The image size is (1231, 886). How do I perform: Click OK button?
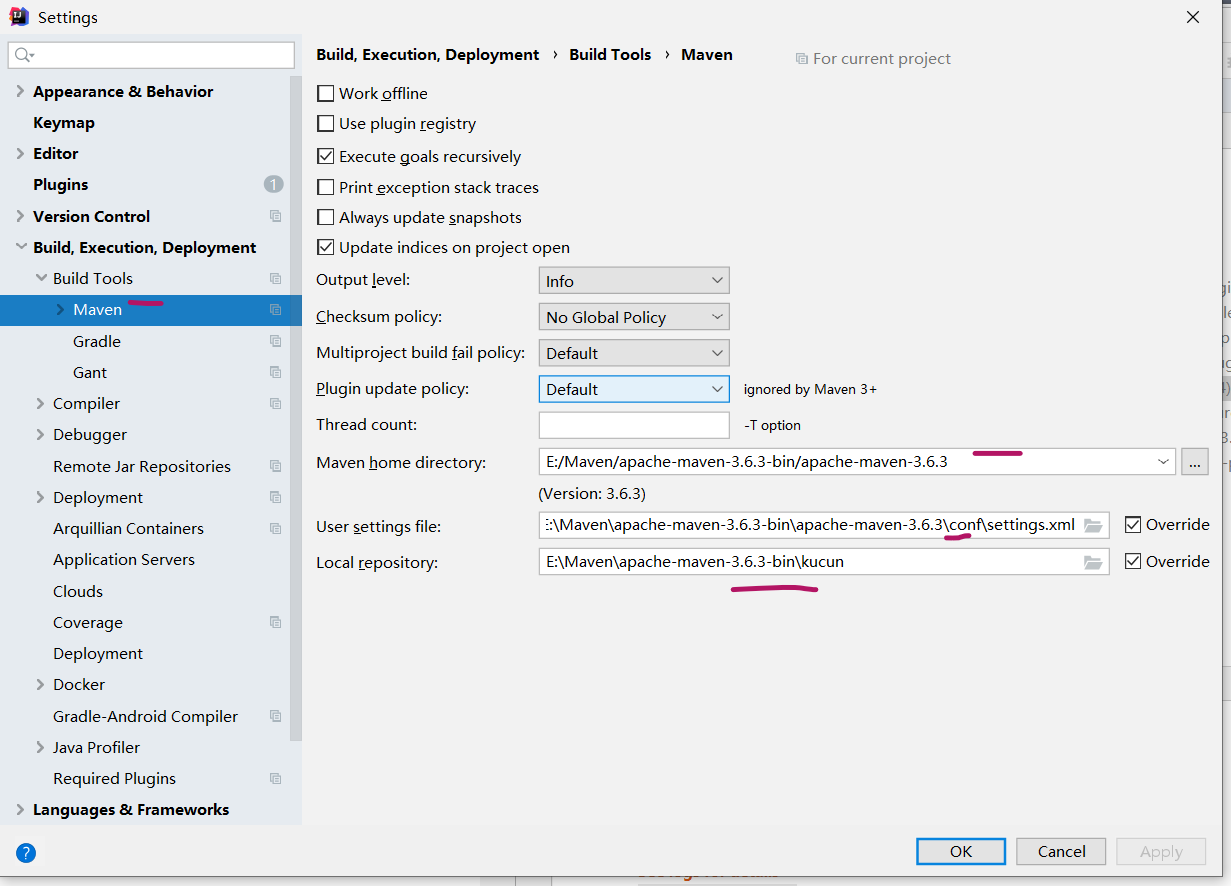pos(961,851)
